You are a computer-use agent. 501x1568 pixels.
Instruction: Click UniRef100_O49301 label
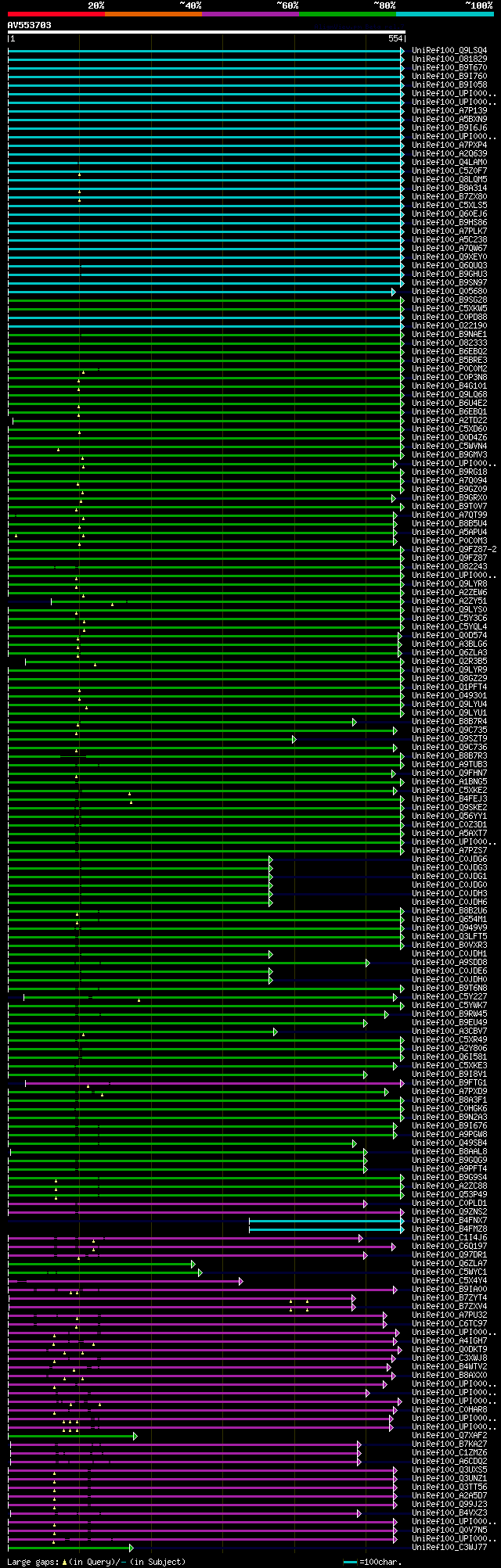coord(449,695)
